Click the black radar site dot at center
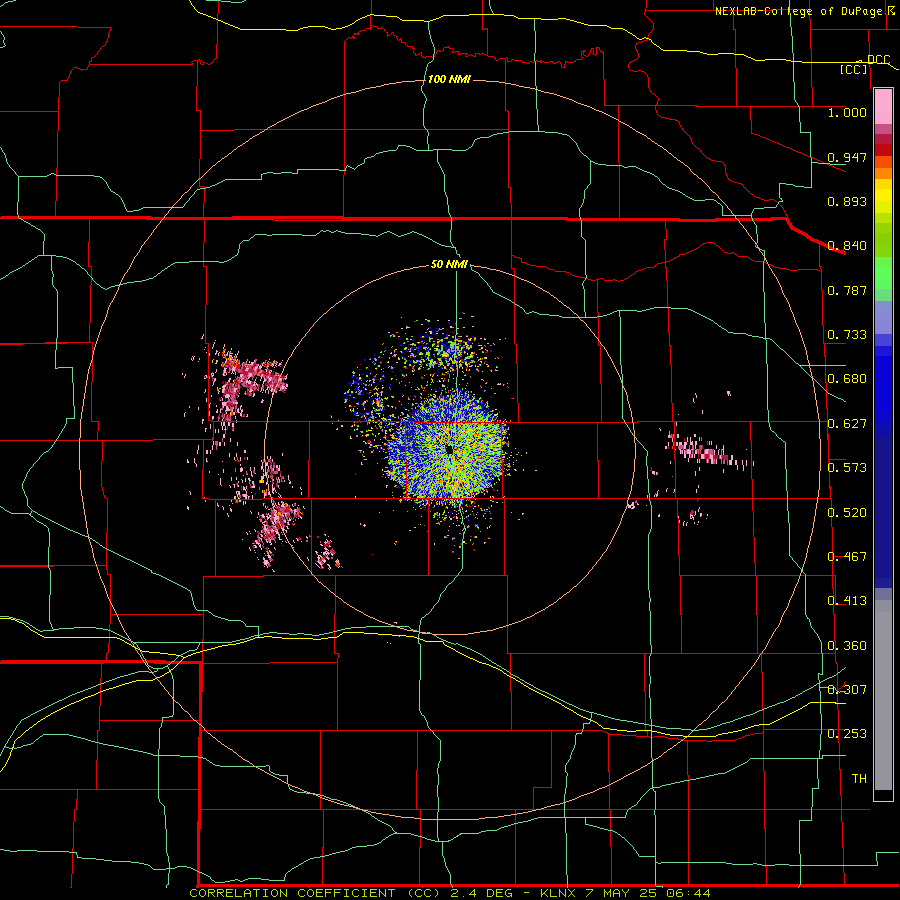 449,449
